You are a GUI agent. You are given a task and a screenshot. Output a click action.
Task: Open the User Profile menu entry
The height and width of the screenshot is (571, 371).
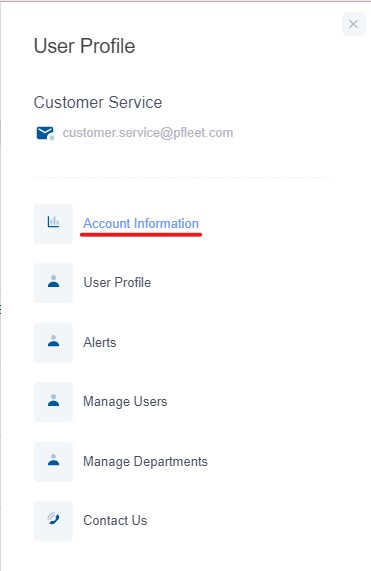coord(117,283)
